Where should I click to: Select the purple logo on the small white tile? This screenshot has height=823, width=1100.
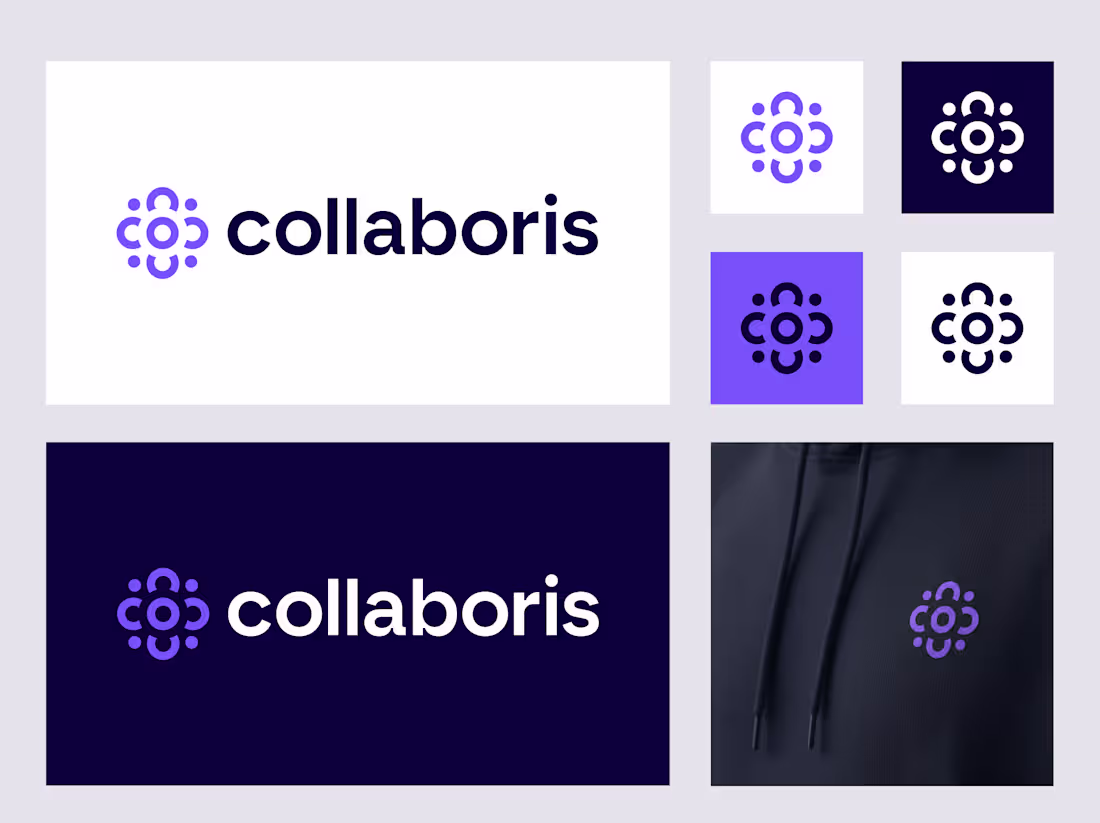point(786,138)
